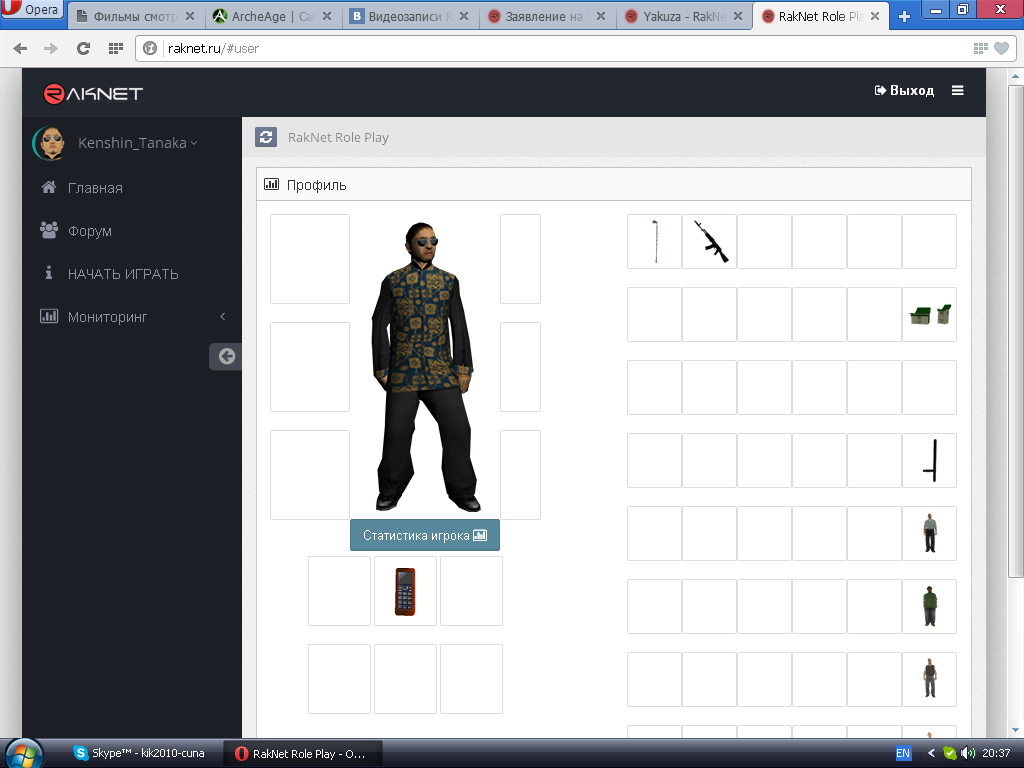Click the Opera menu button
The width and height of the screenshot is (1024, 768).
(33, 9)
